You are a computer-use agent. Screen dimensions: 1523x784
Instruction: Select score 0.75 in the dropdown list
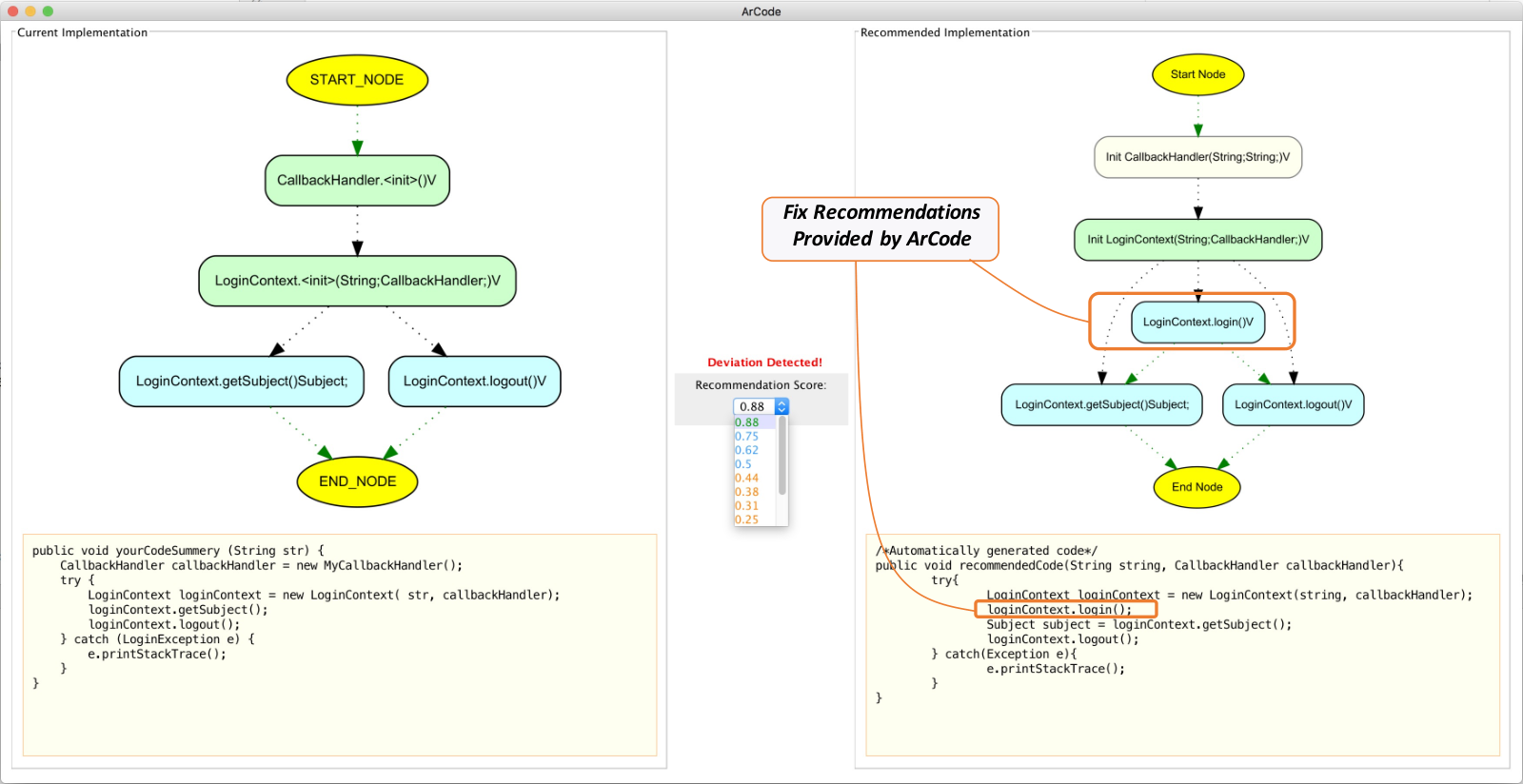(747, 437)
